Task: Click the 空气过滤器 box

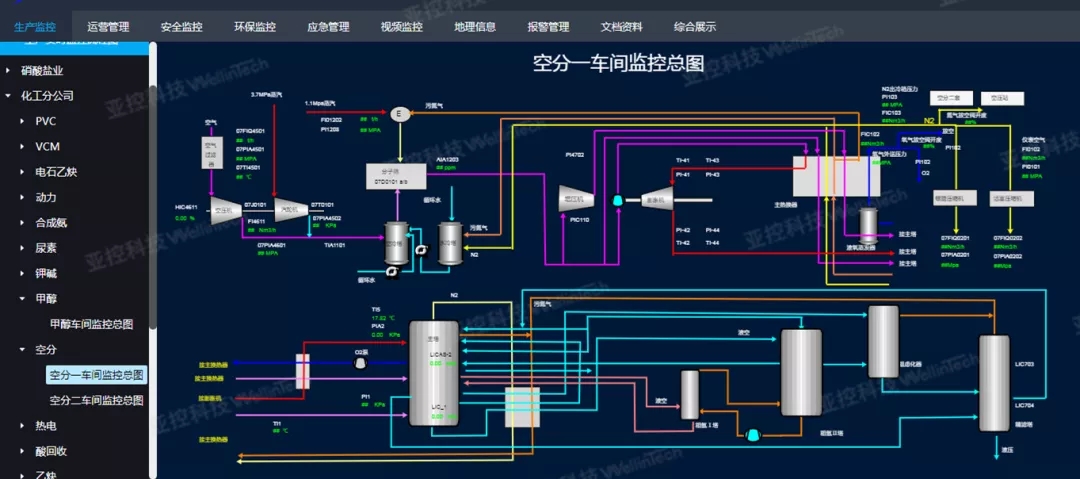Action: coord(211,154)
